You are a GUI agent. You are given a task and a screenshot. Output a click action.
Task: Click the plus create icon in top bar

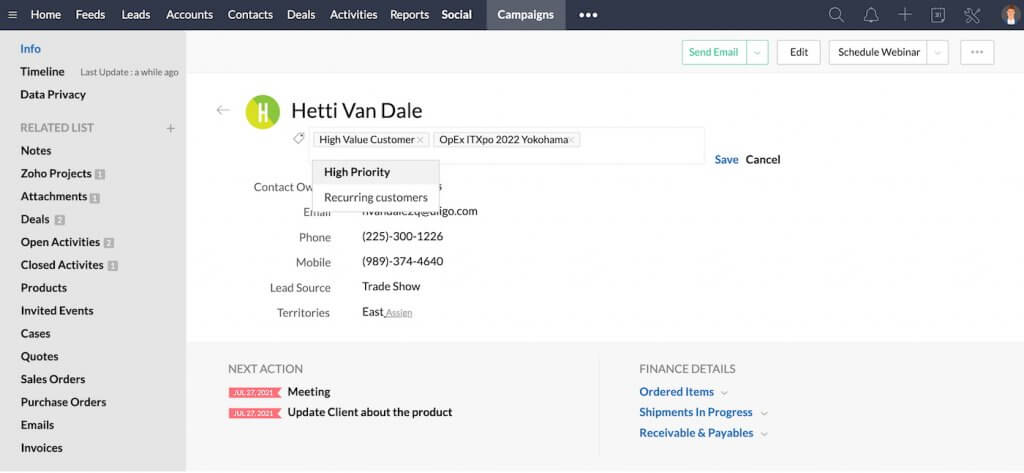(x=904, y=15)
